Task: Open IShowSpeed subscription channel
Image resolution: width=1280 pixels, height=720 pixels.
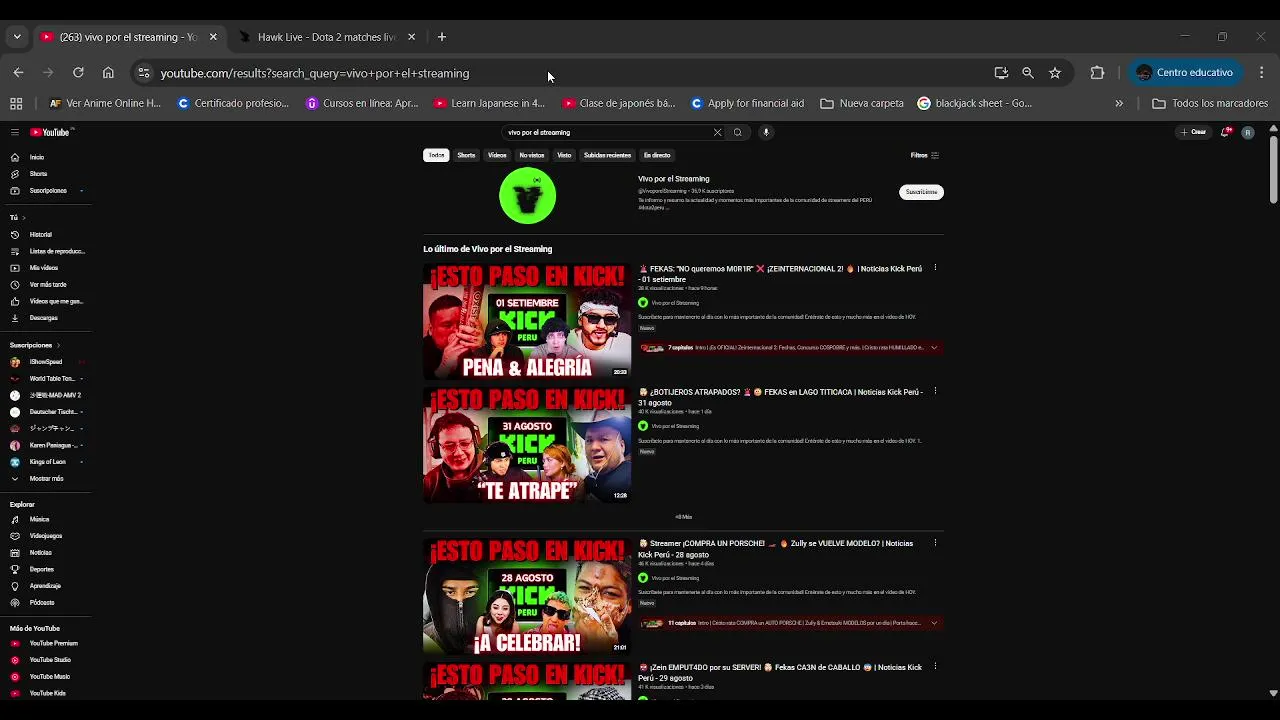Action: (46, 362)
